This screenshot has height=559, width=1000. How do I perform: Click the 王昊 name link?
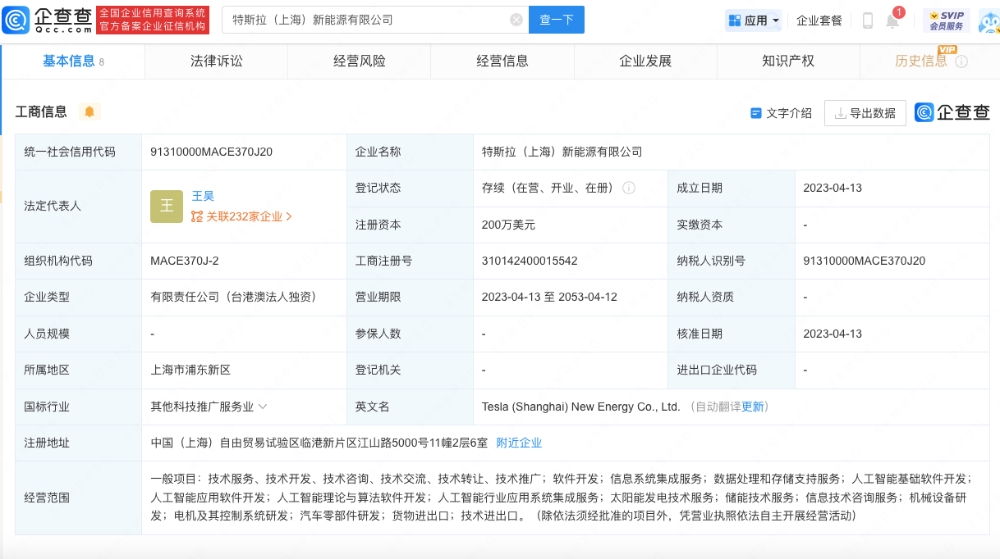203,196
